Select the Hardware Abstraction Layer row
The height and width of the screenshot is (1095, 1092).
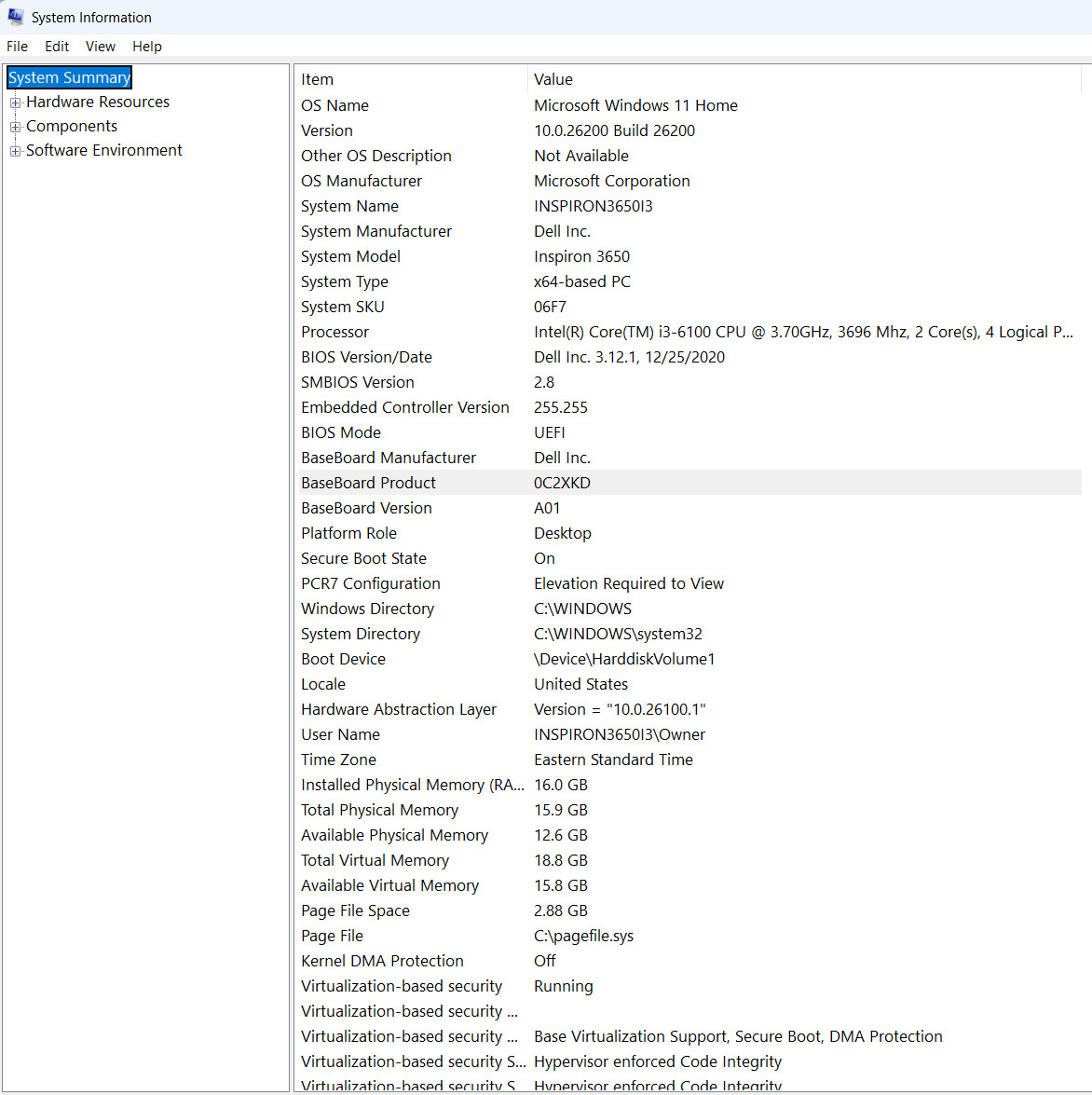point(689,709)
